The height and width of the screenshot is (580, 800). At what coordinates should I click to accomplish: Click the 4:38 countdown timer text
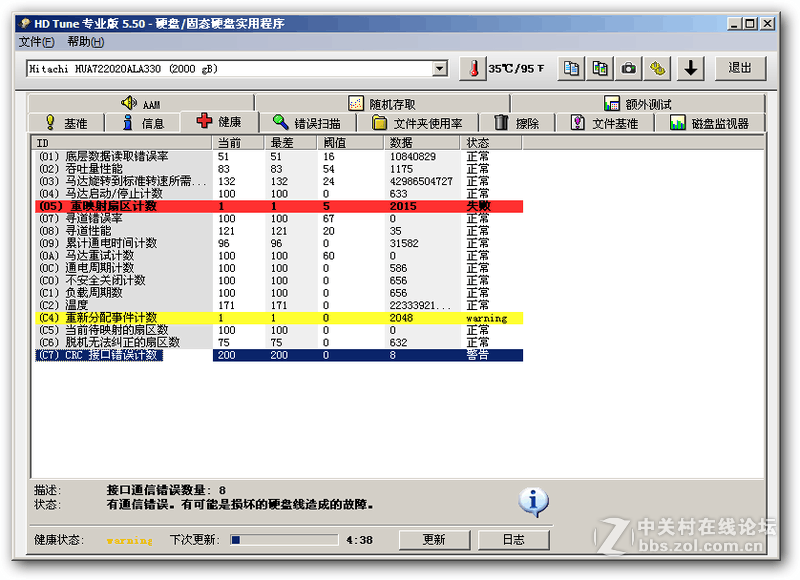pyautogui.click(x=360, y=540)
